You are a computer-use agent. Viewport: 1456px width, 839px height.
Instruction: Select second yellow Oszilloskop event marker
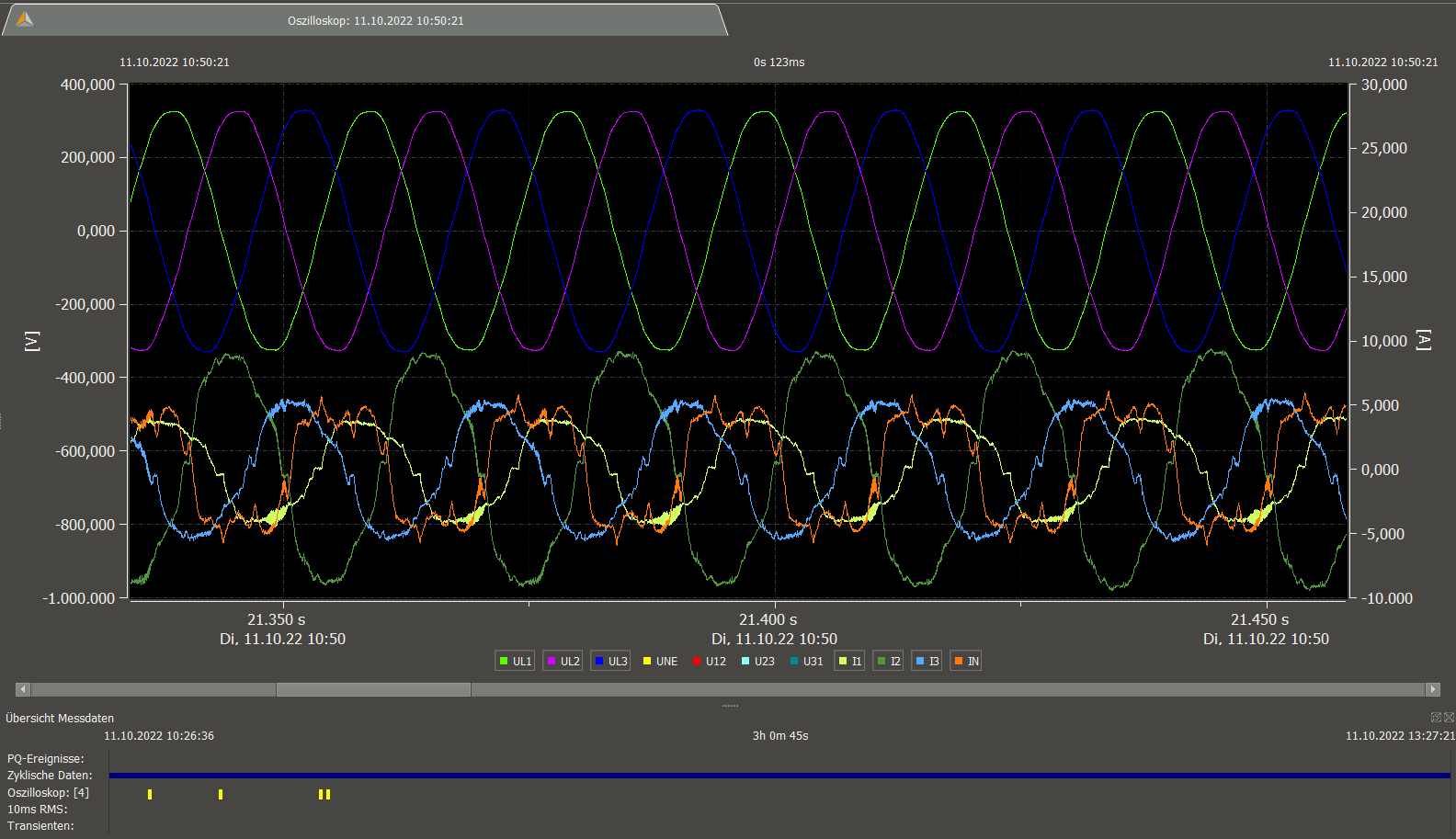[221, 794]
